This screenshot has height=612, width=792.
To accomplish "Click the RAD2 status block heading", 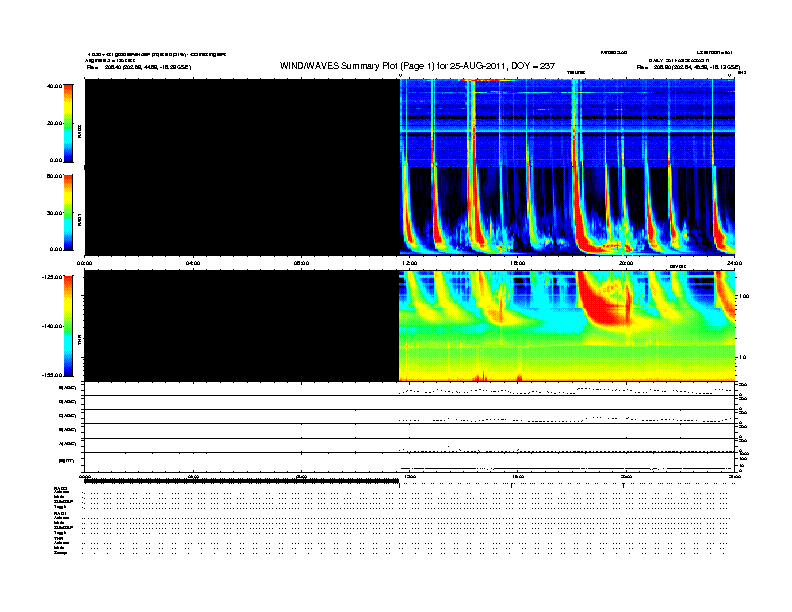I will coord(60,488).
